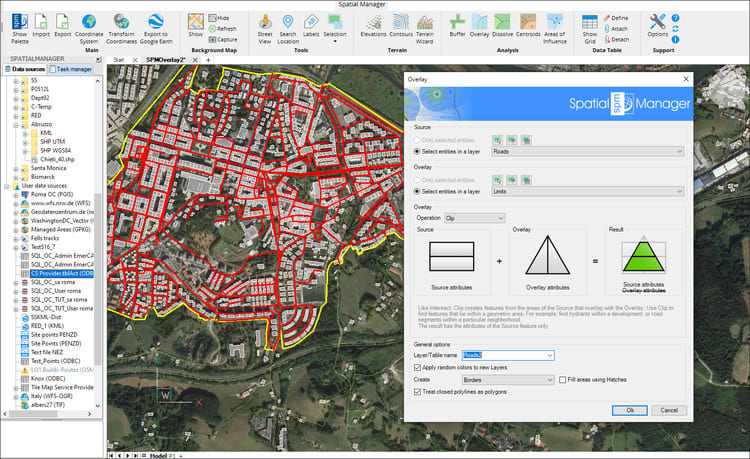
Task: Click Export to Google Earth icon
Action: (156, 29)
